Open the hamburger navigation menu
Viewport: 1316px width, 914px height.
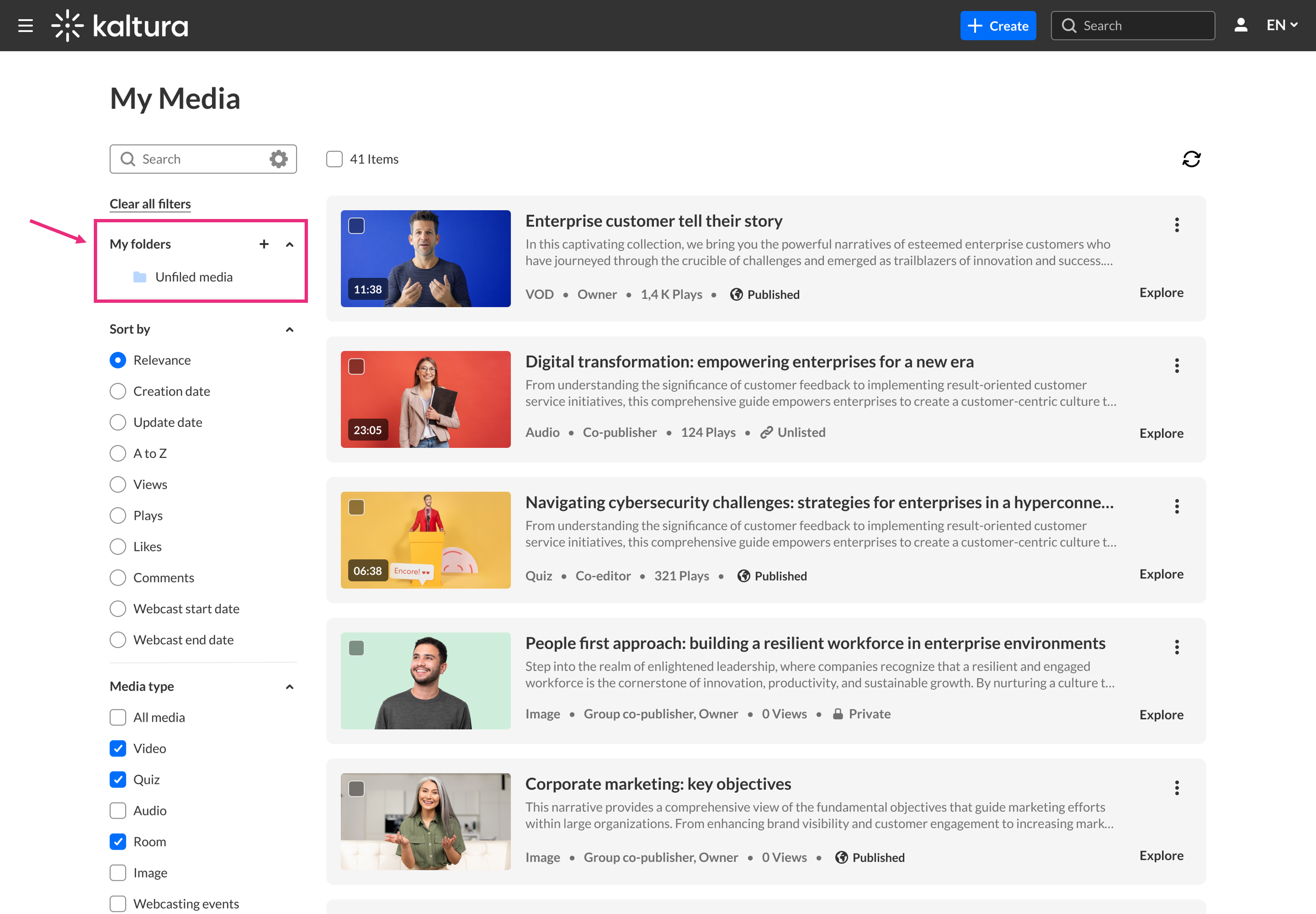tap(25, 26)
